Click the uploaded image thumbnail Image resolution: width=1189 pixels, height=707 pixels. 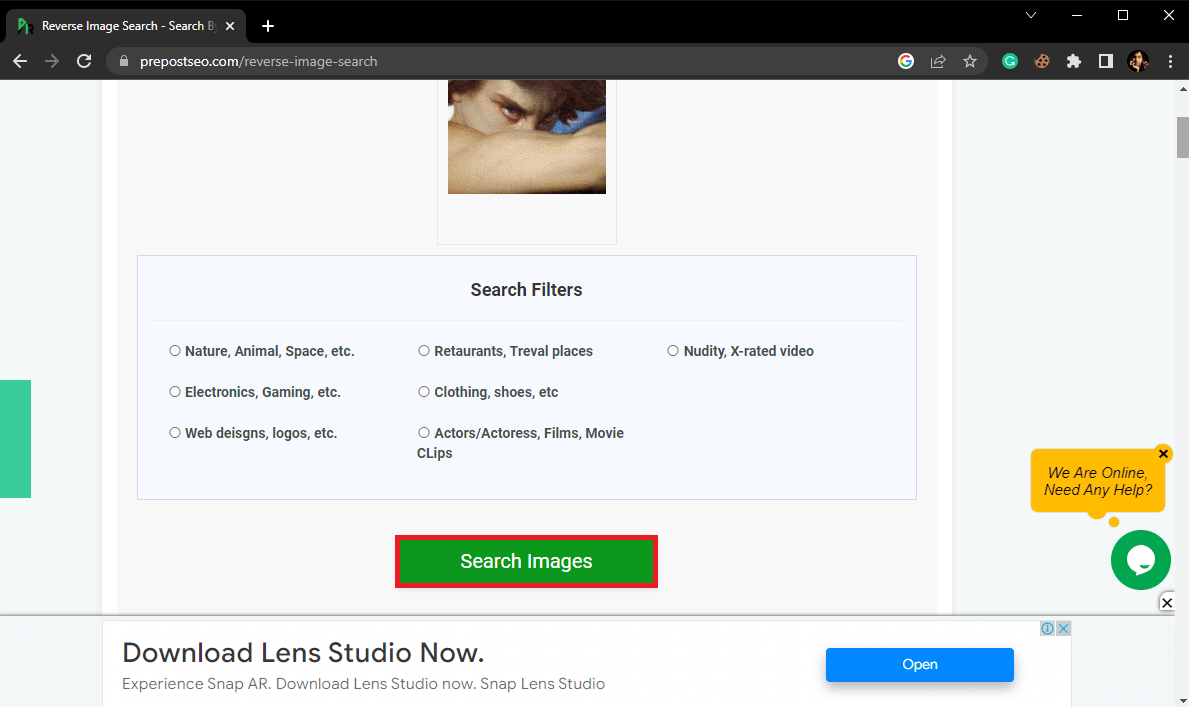(x=527, y=137)
